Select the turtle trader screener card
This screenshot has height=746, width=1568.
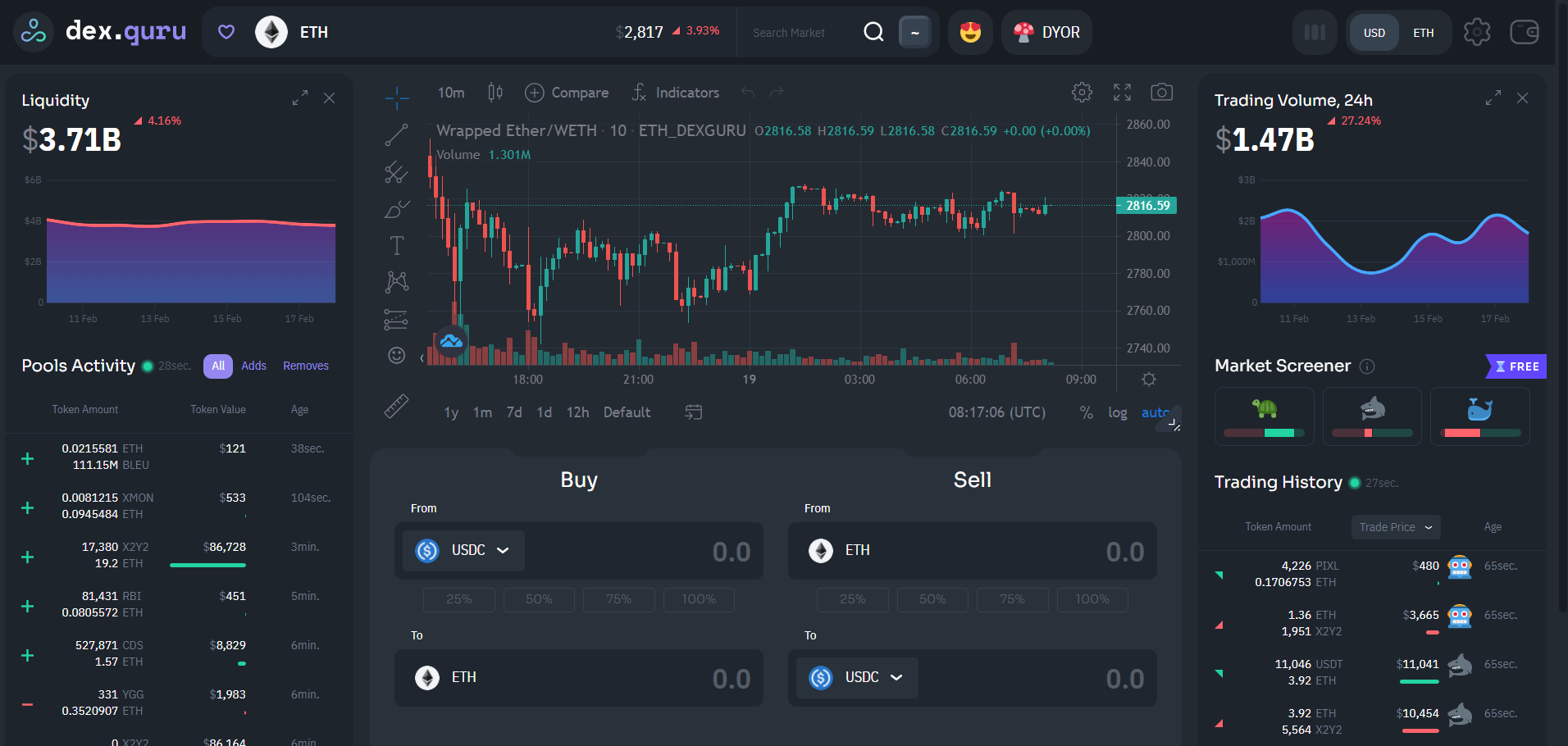coord(1265,416)
